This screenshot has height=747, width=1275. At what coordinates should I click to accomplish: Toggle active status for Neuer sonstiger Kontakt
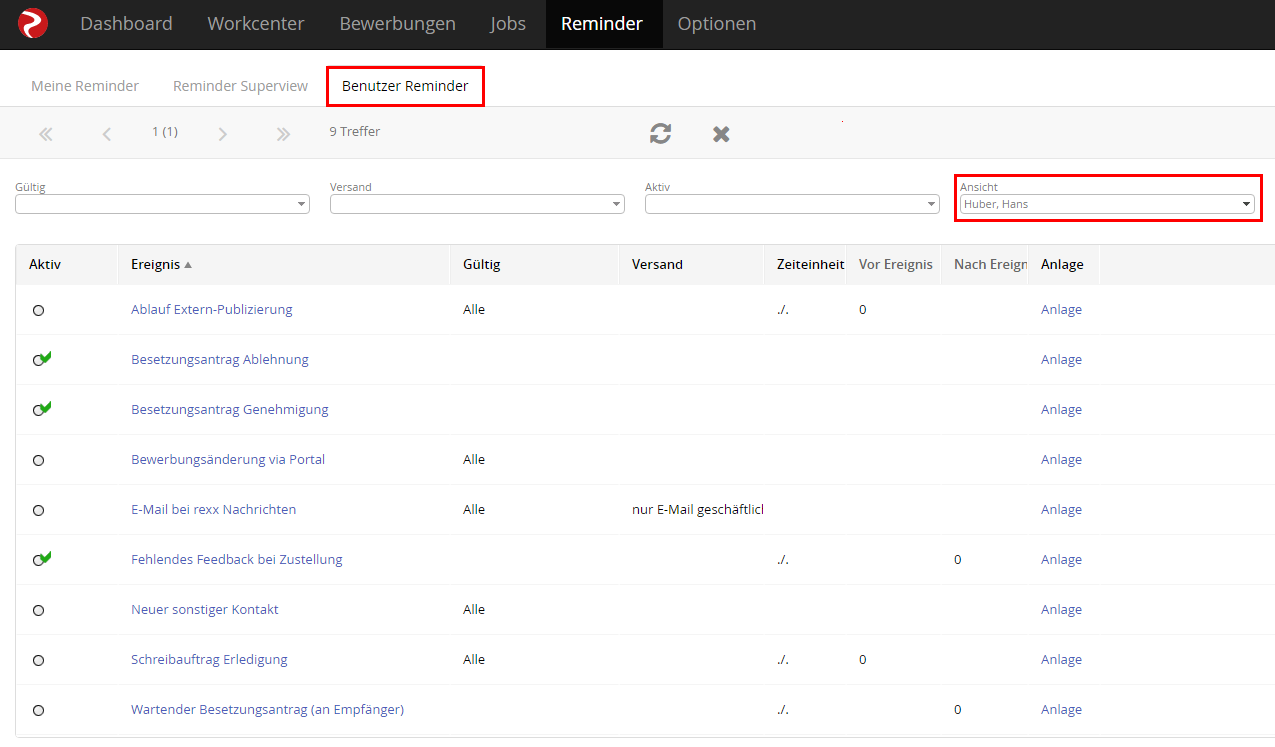pyautogui.click(x=38, y=610)
